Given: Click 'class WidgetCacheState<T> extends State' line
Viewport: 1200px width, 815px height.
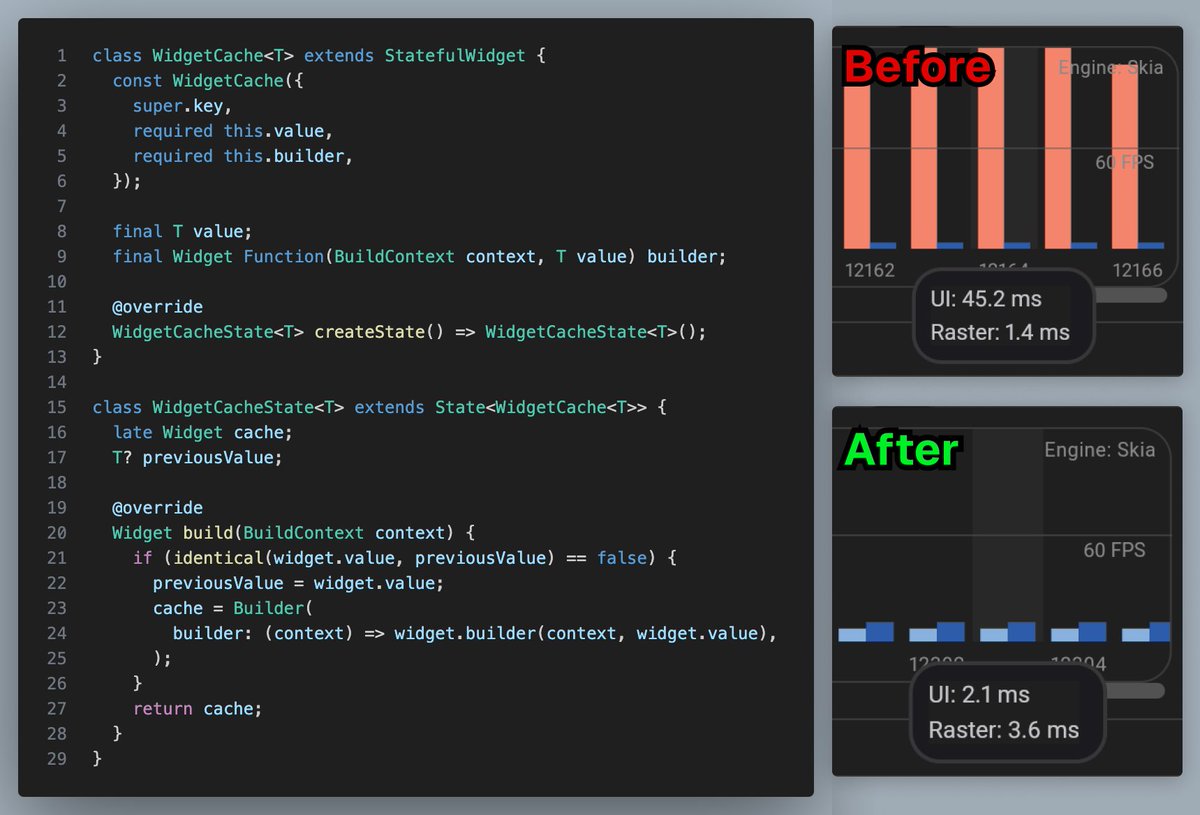Looking at the screenshot, I should point(379,407).
